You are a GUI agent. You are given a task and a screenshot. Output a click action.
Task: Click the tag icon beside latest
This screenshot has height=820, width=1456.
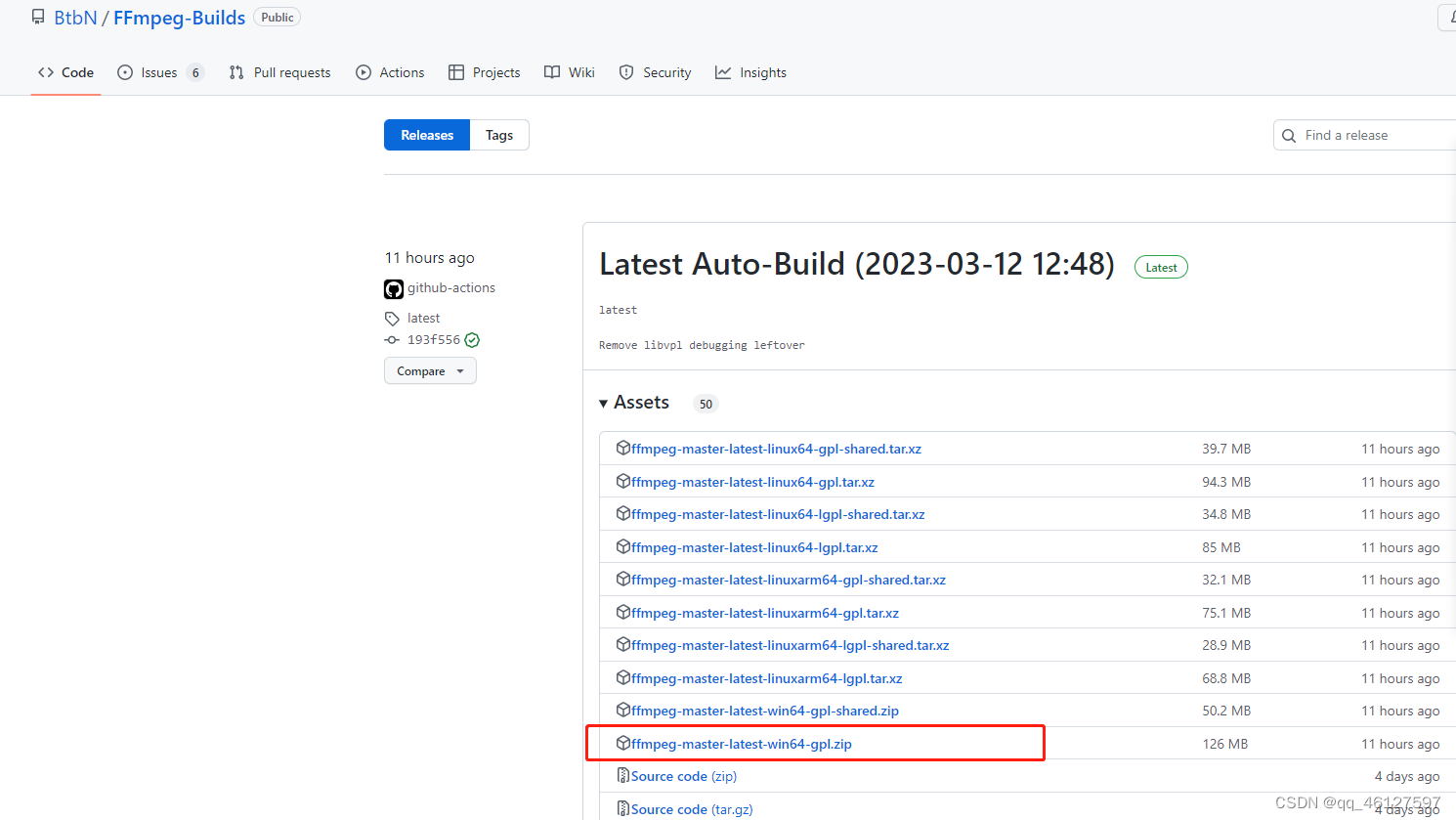point(392,319)
